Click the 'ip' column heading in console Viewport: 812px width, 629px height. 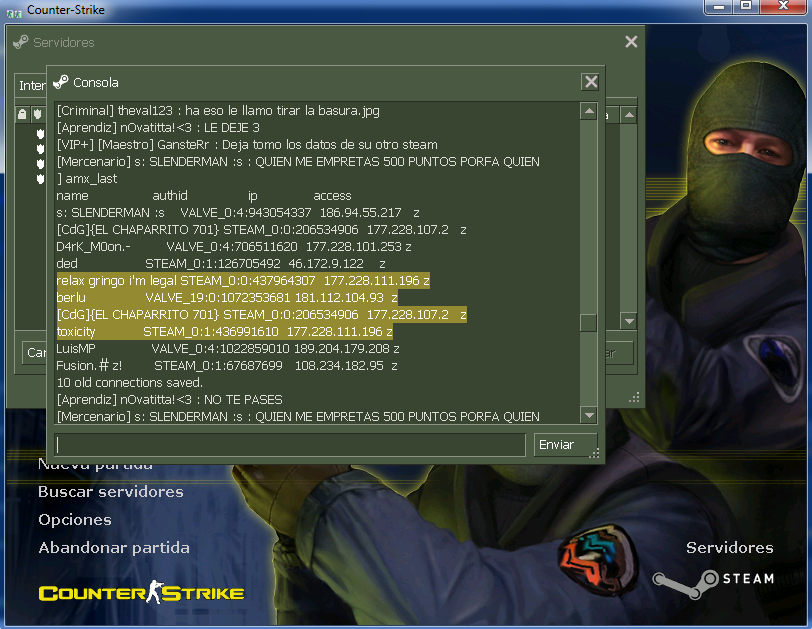(x=253, y=196)
